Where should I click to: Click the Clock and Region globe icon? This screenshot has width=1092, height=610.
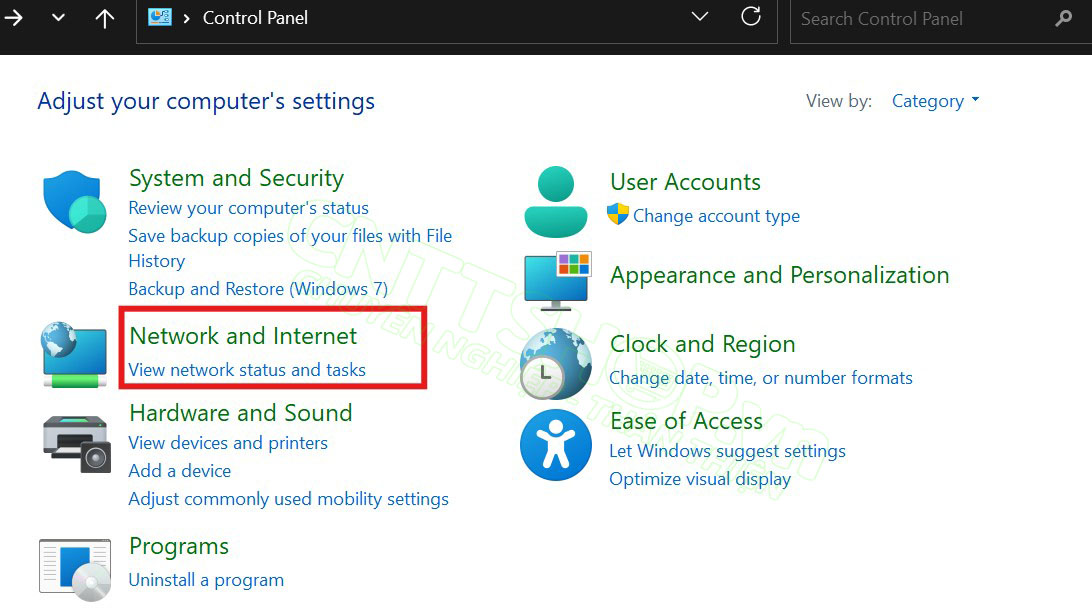pos(556,362)
